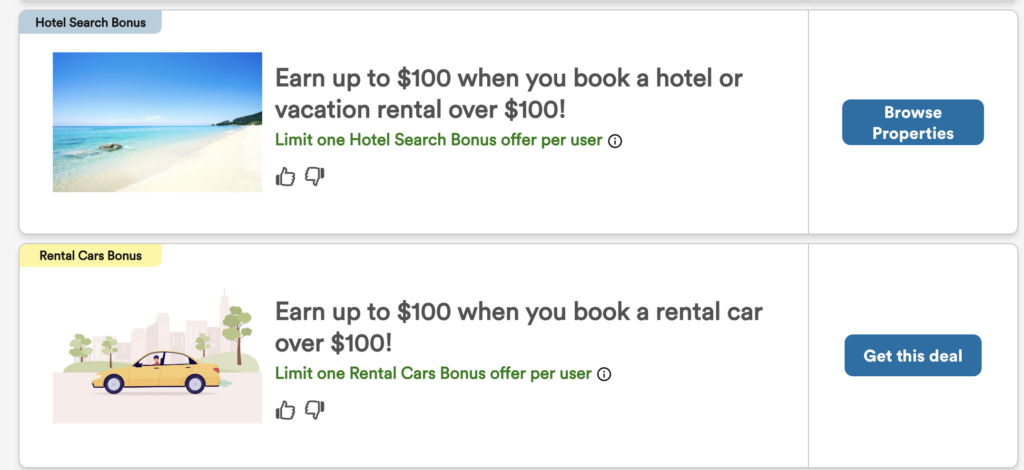The height and width of the screenshot is (470, 1024).
Task: Click the Browse Properties button
Action: (x=912, y=122)
